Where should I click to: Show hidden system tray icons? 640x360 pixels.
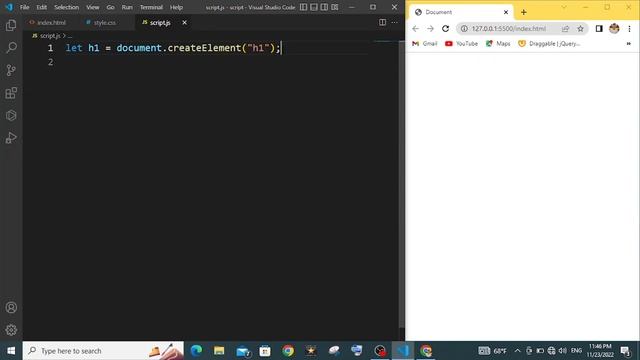tap(518, 351)
